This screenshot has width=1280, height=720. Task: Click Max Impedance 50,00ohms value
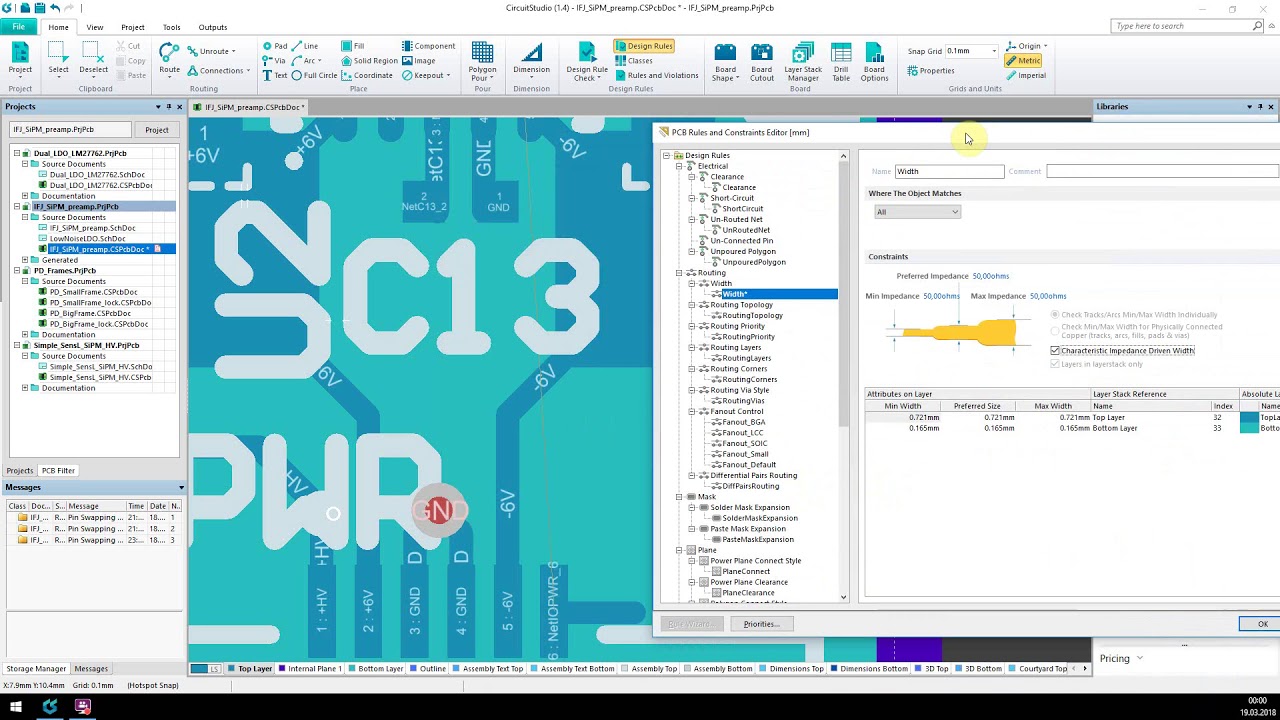(1048, 296)
